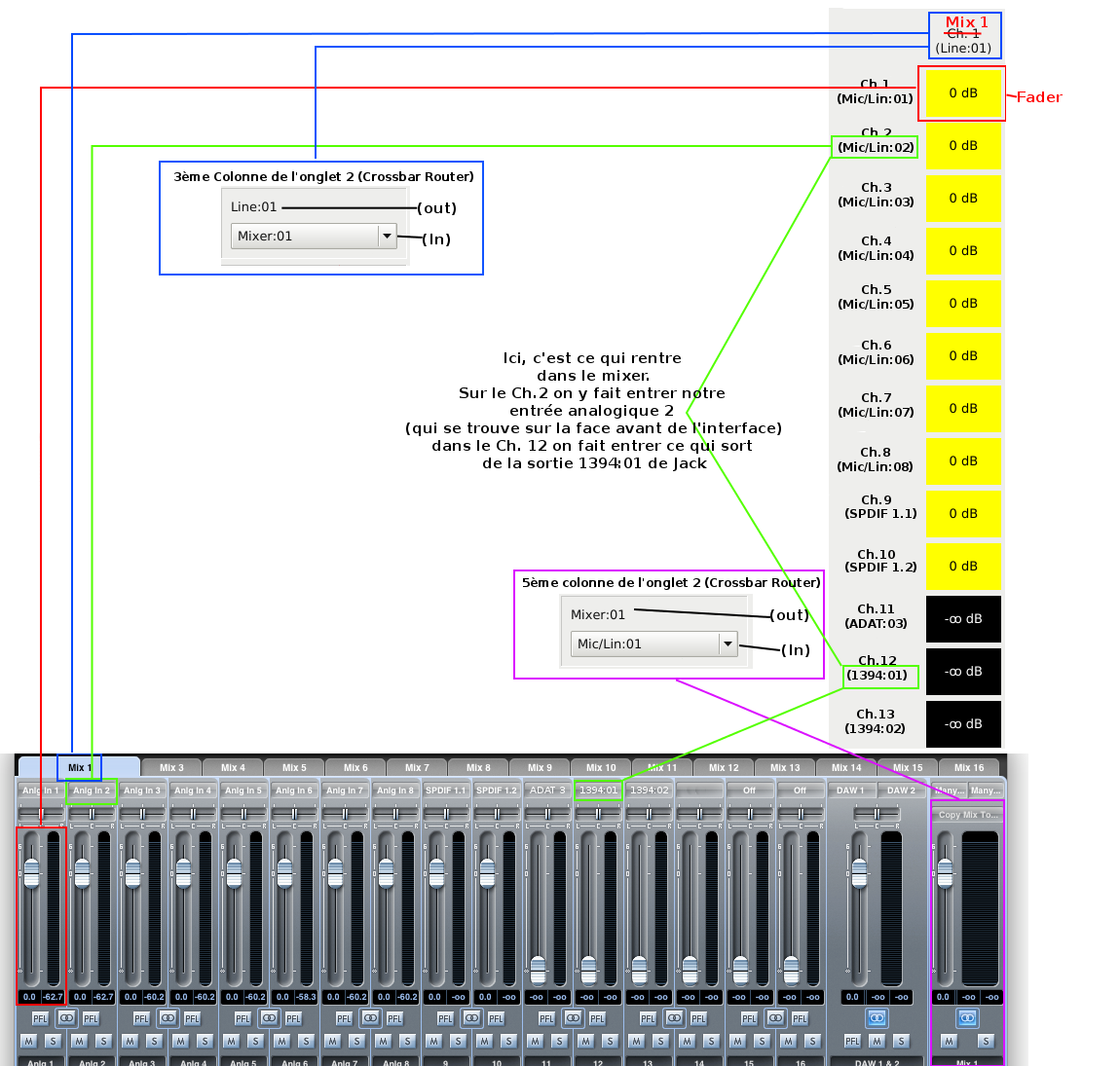This screenshot has width=1120, height=1066.
Task: Mute channel 12
Action: point(586,1041)
